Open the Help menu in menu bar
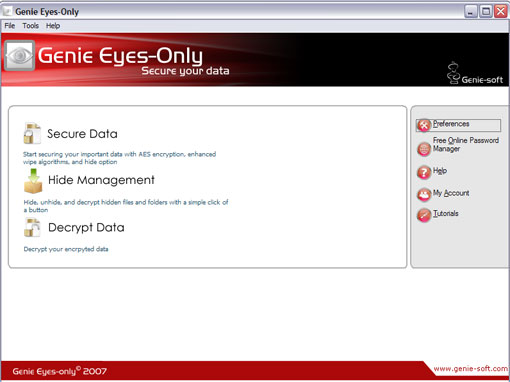The image size is (510, 382). click(53, 26)
